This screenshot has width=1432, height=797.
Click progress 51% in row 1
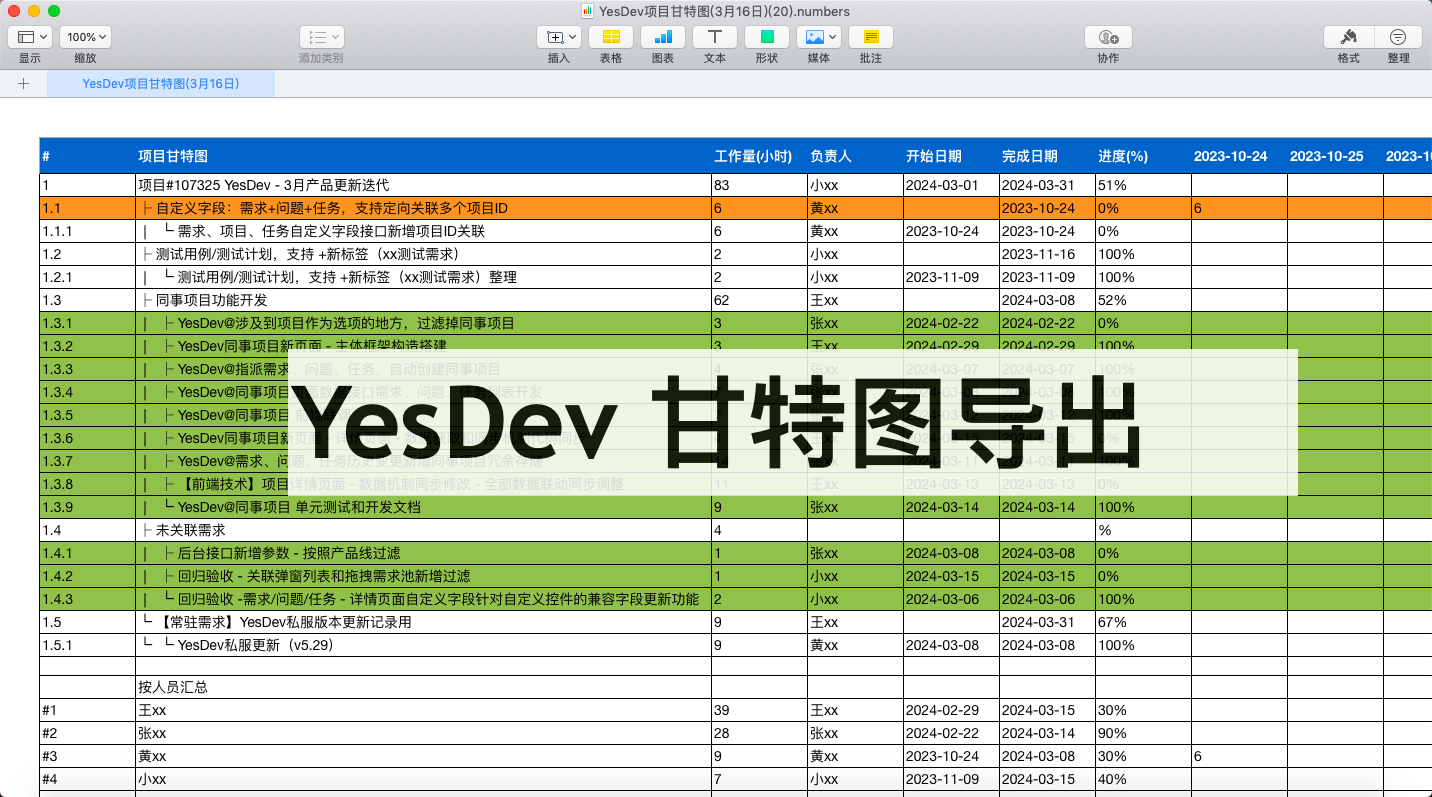tap(1143, 185)
